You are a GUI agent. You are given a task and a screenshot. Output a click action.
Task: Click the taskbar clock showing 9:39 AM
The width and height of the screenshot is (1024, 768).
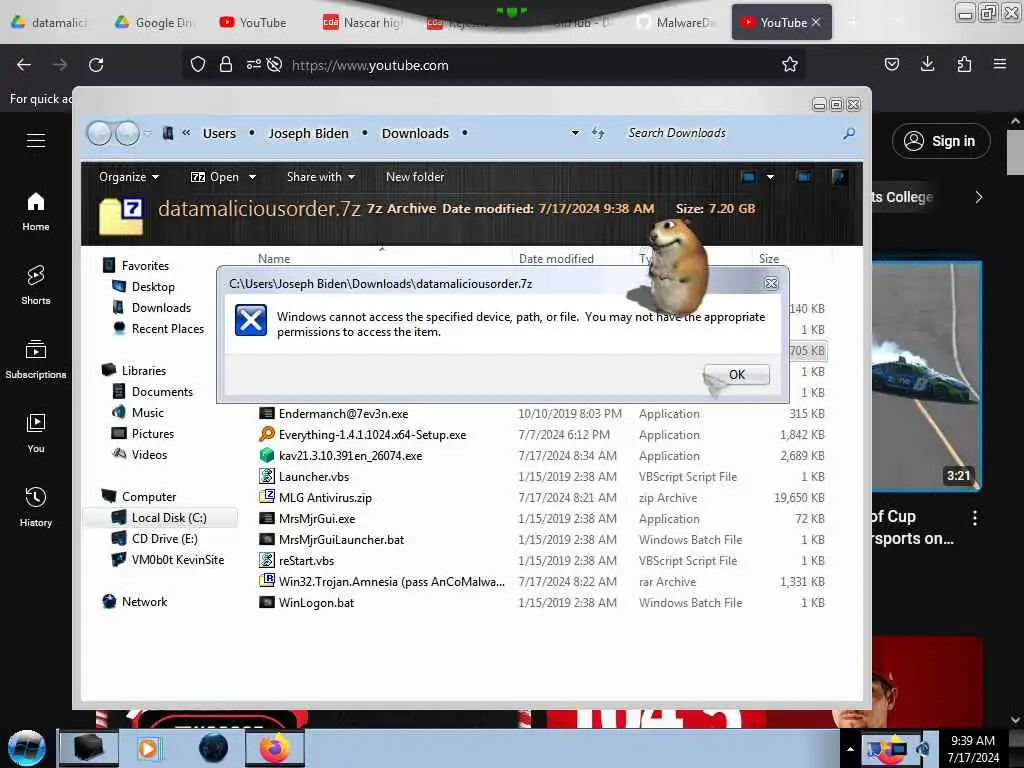(973, 748)
